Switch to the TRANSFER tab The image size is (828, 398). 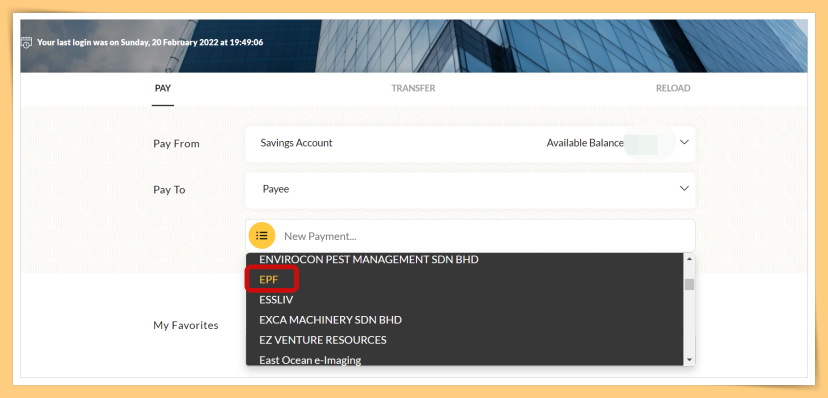pos(413,88)
